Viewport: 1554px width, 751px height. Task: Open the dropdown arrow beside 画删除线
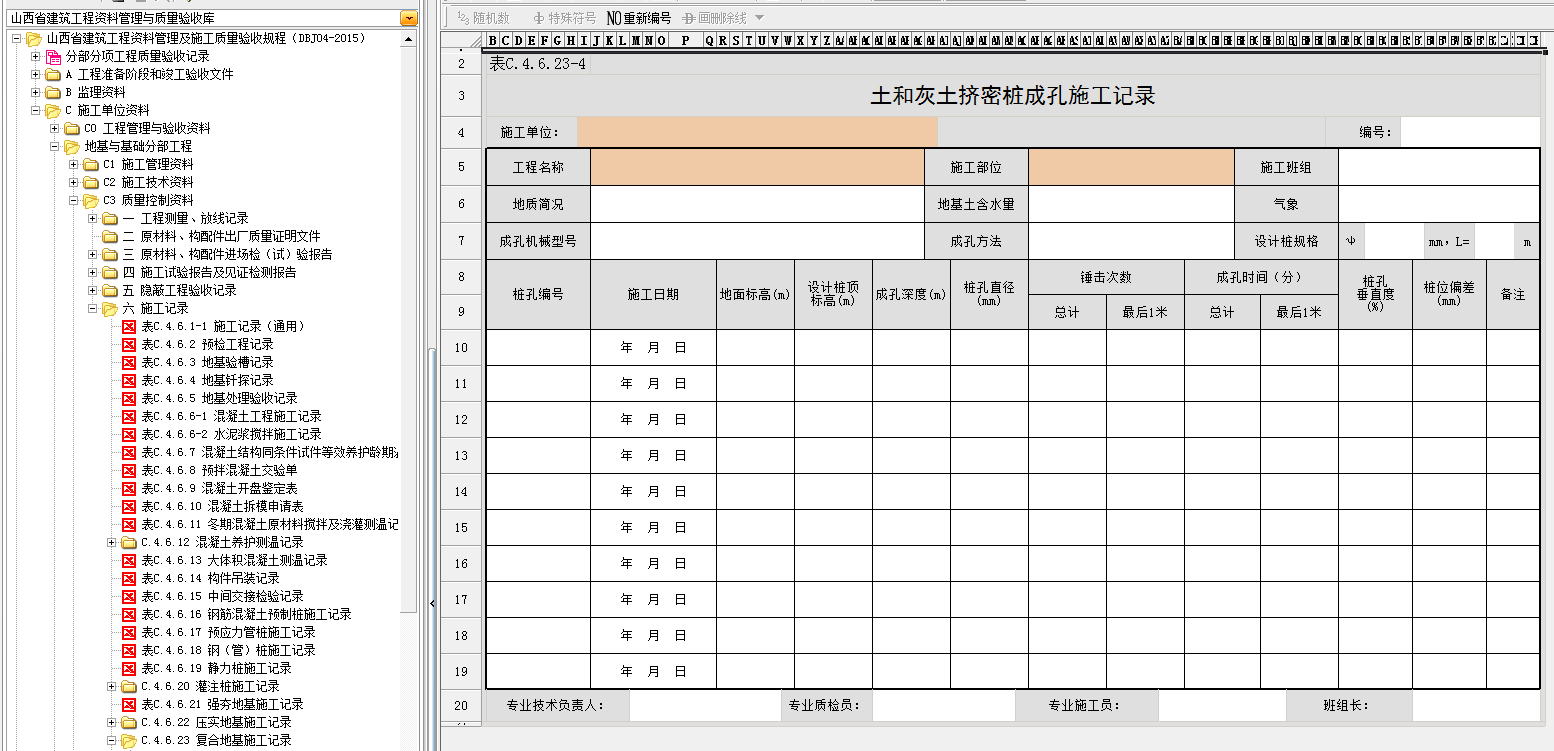pos(759,18)
